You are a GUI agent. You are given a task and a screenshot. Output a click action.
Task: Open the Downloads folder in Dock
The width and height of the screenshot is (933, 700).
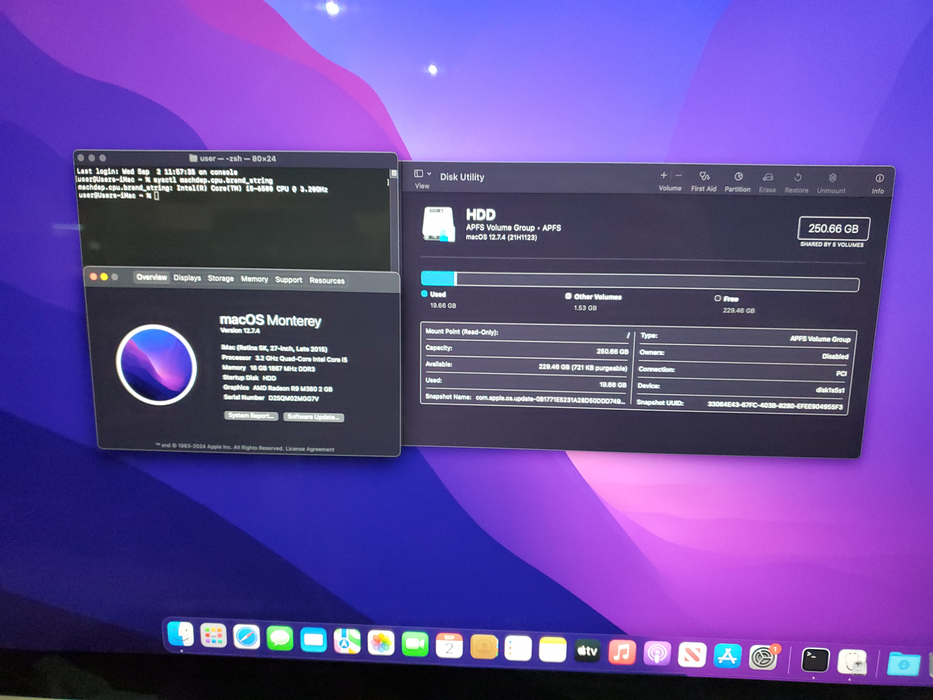[x=903, y=664]
